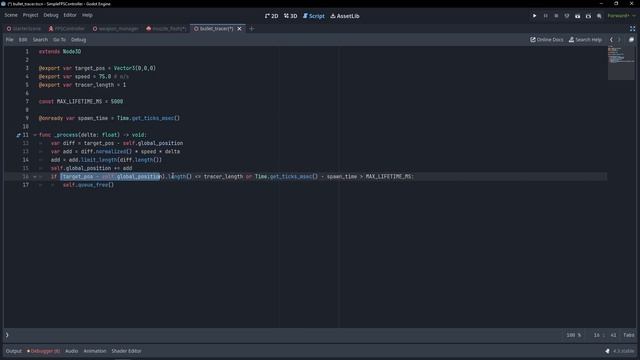The height and width of the screenshot is (360, 640).
Task: Run a specific scene icon
Action: [588, 16]
